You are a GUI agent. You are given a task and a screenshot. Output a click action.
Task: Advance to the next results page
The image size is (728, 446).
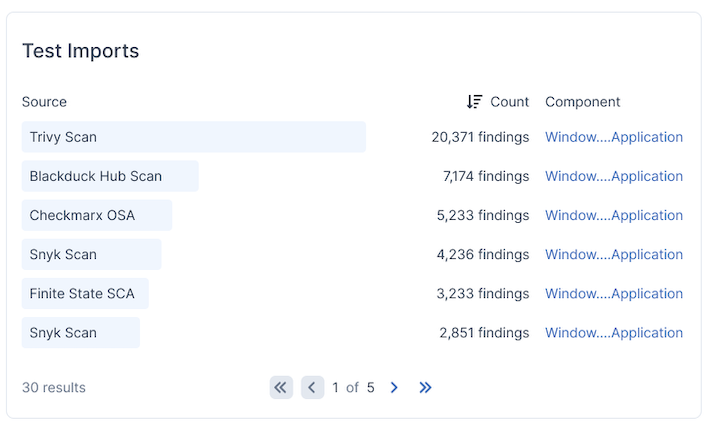coord(394,388)
